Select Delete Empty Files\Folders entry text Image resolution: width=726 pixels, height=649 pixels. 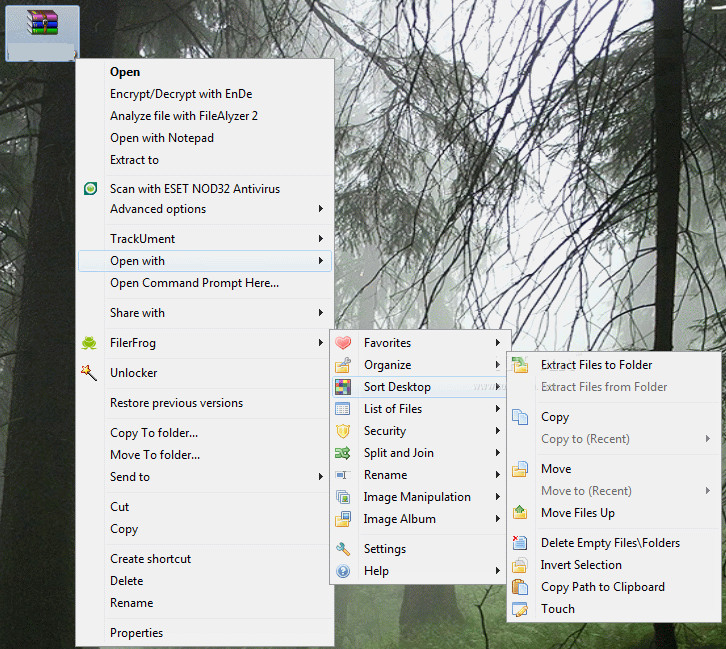[610, 543]
